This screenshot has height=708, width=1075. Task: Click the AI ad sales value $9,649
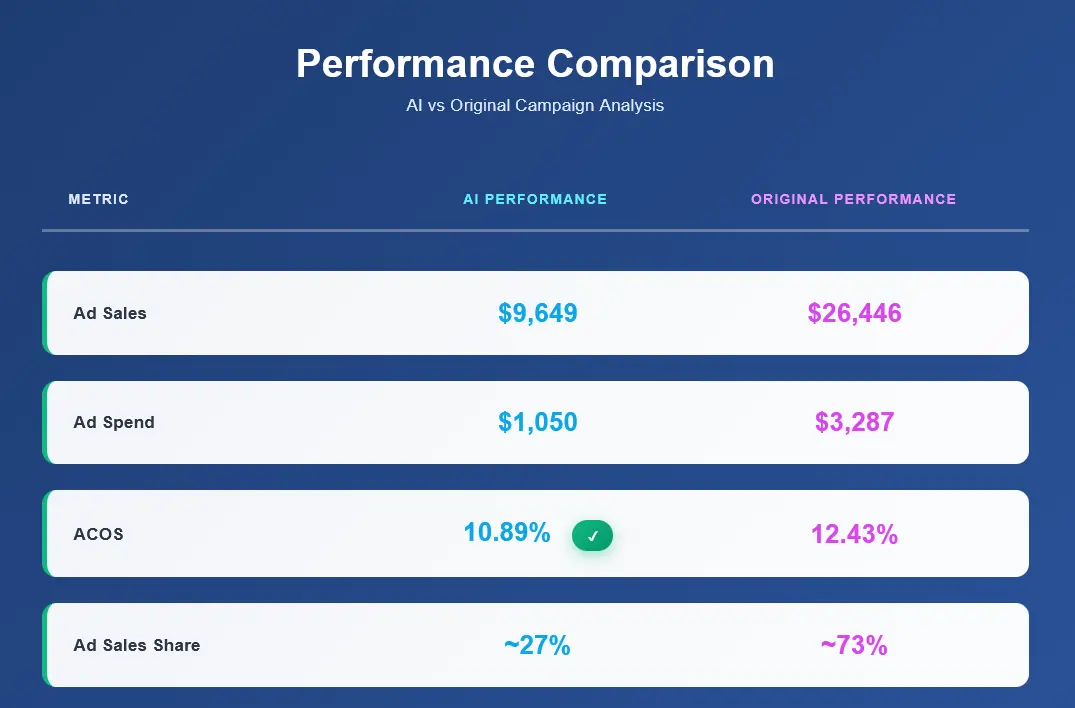coord(538,313)
